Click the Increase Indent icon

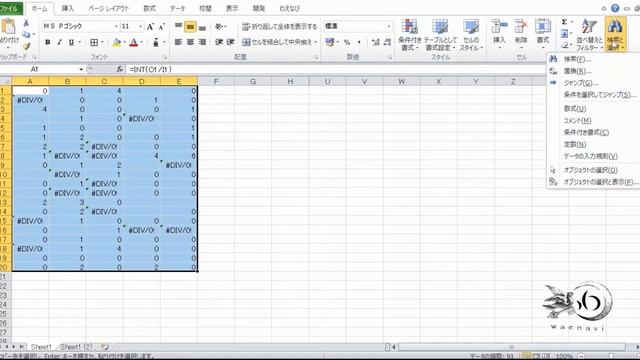[231, 42]
